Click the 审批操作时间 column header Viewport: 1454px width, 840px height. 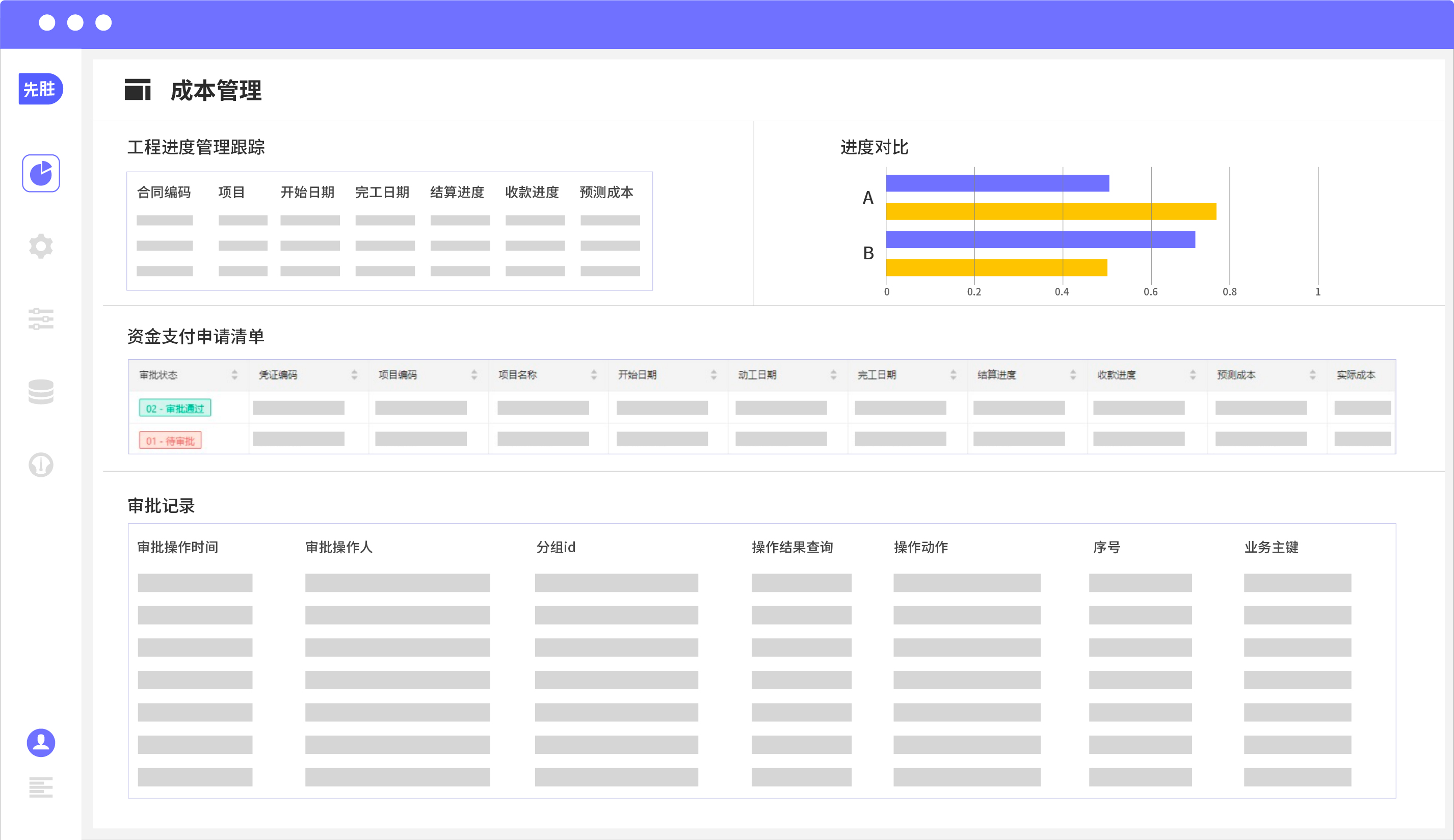click(x=178, y=547)
